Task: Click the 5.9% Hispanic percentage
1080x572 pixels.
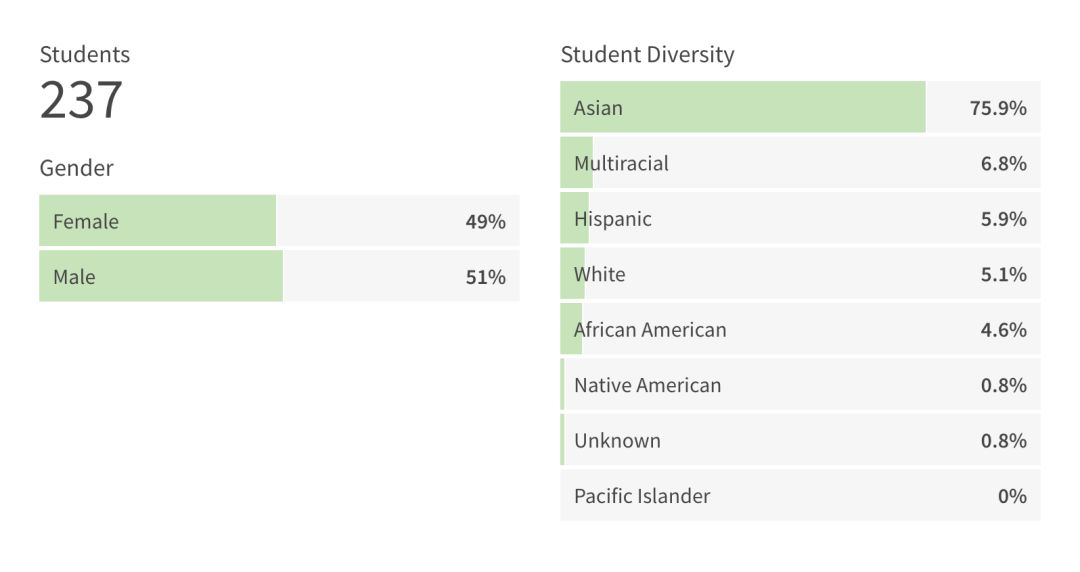Action: pyautogui.click(x=1003, y=219)
